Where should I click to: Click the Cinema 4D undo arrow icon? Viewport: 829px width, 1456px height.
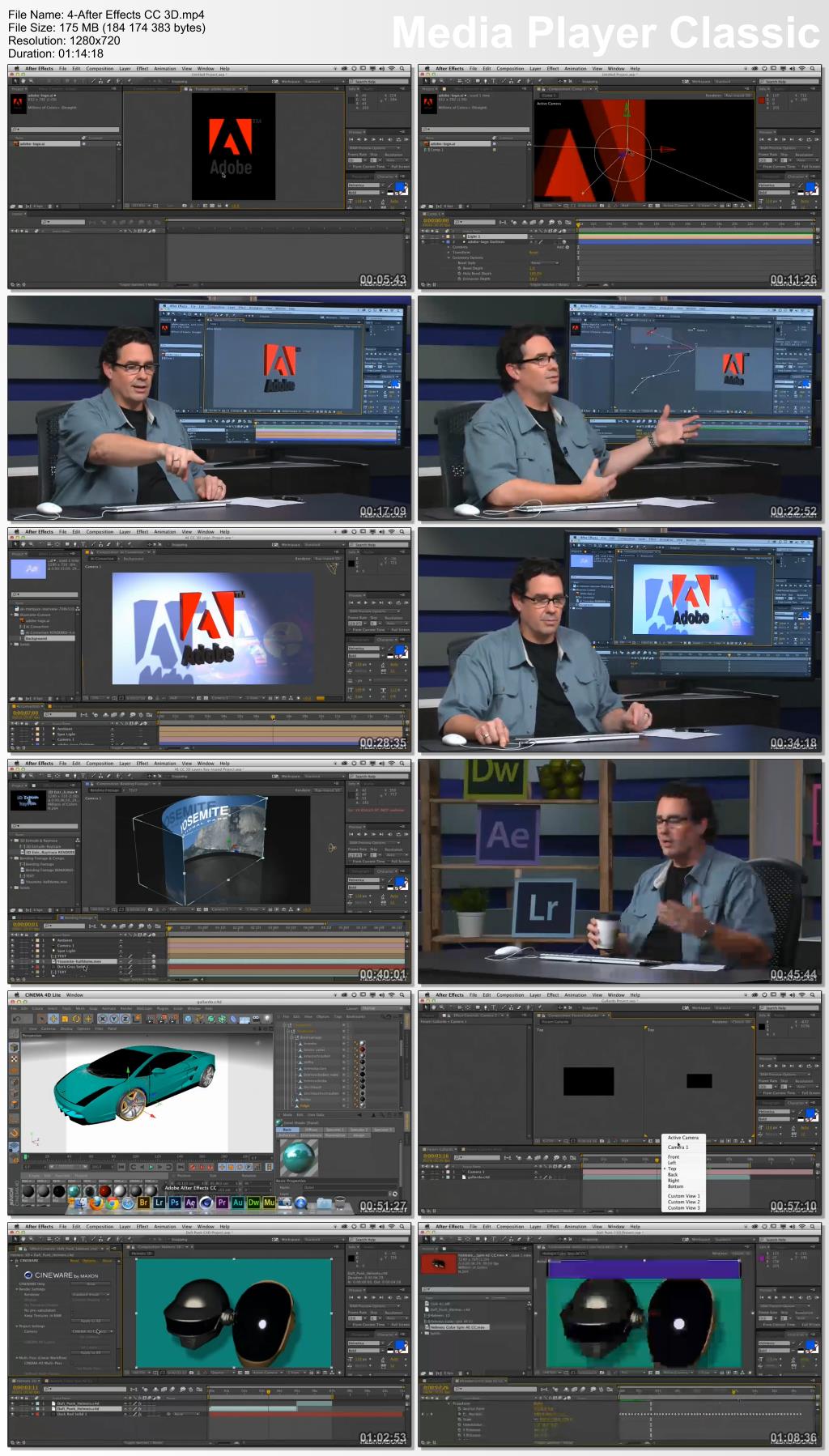[x=17, y=1019]
